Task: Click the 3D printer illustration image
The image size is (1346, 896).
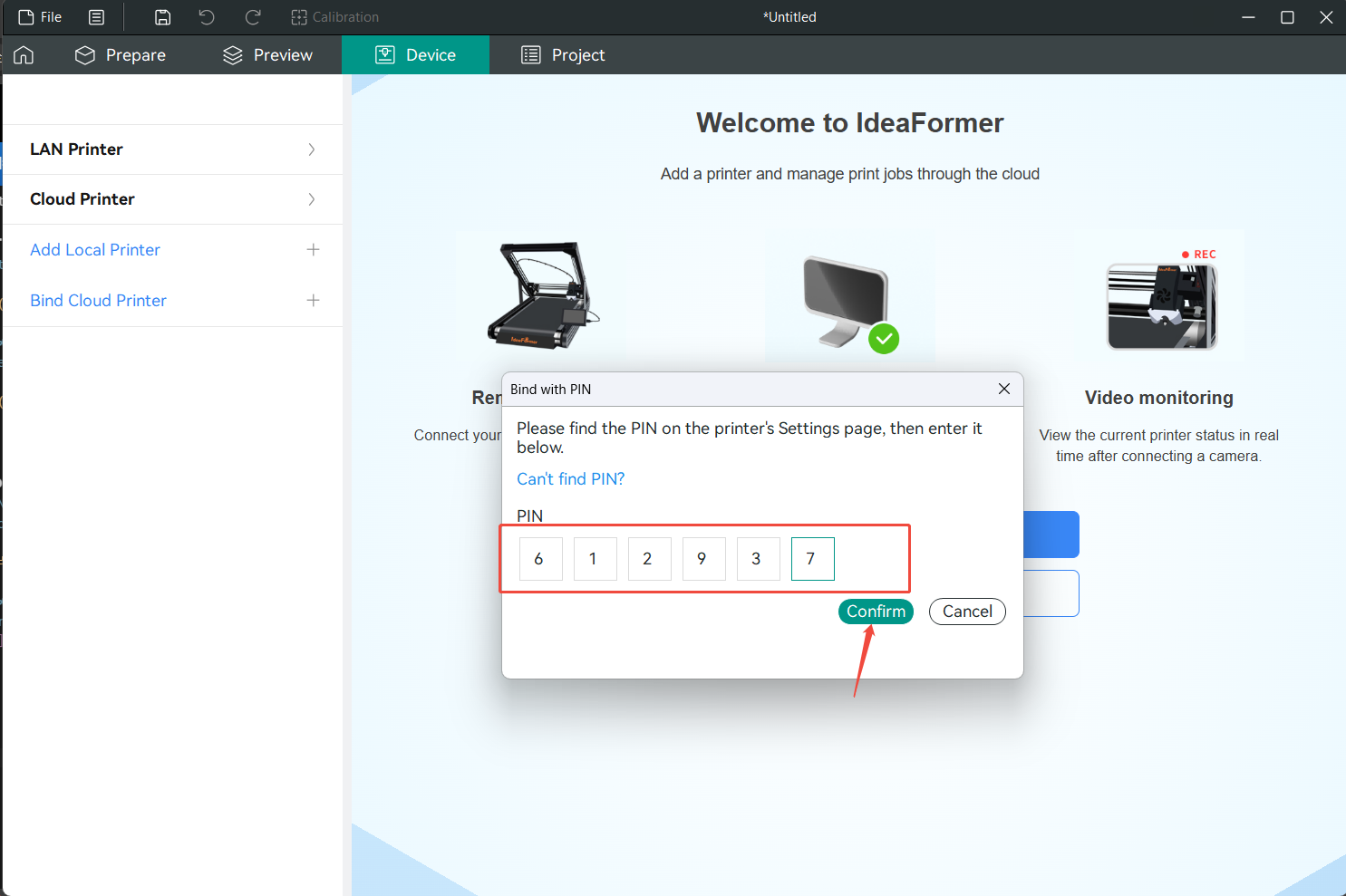Action: point(543,294)
